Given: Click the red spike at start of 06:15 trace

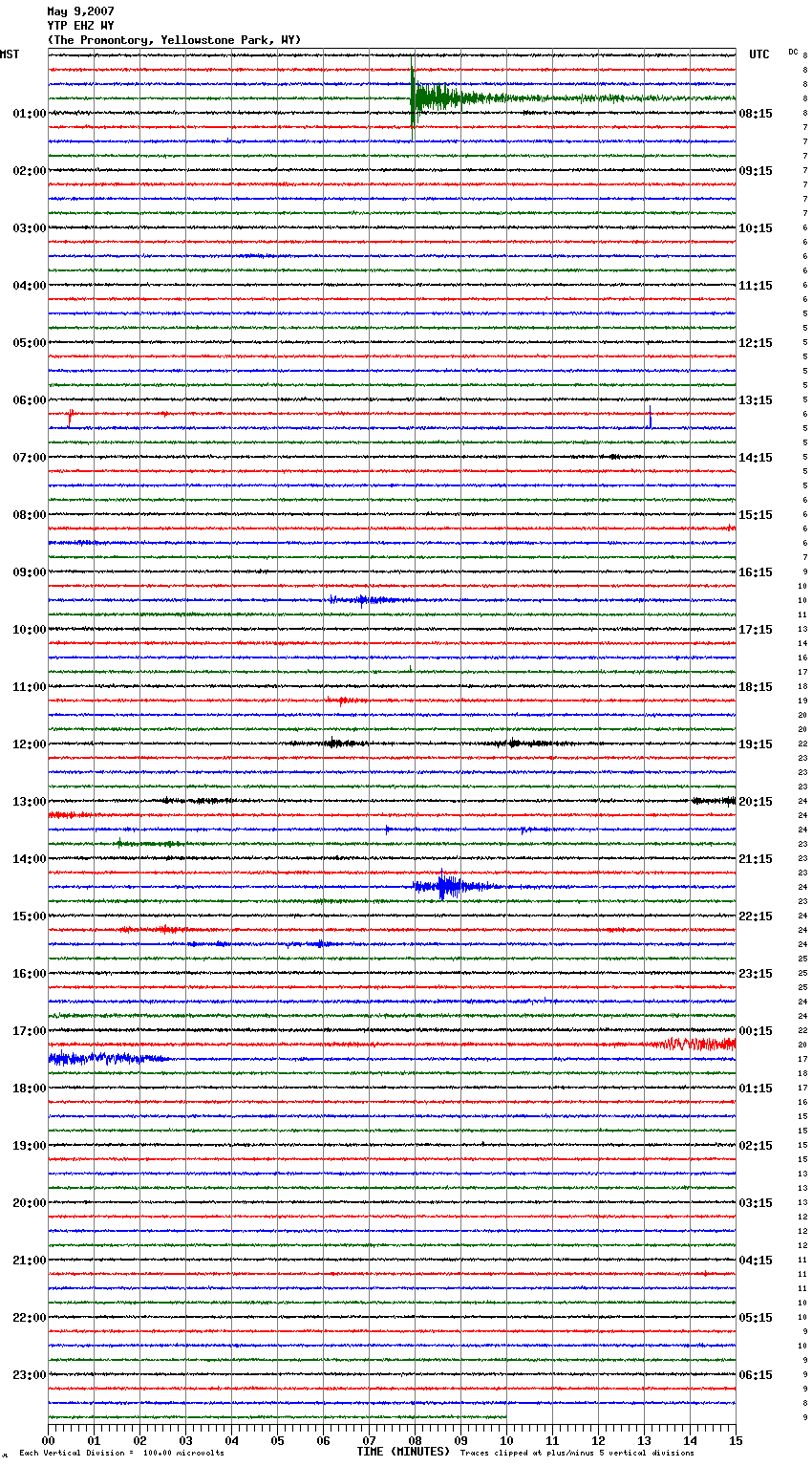Looking at the screenshot, I should click(x=70, y=417).
